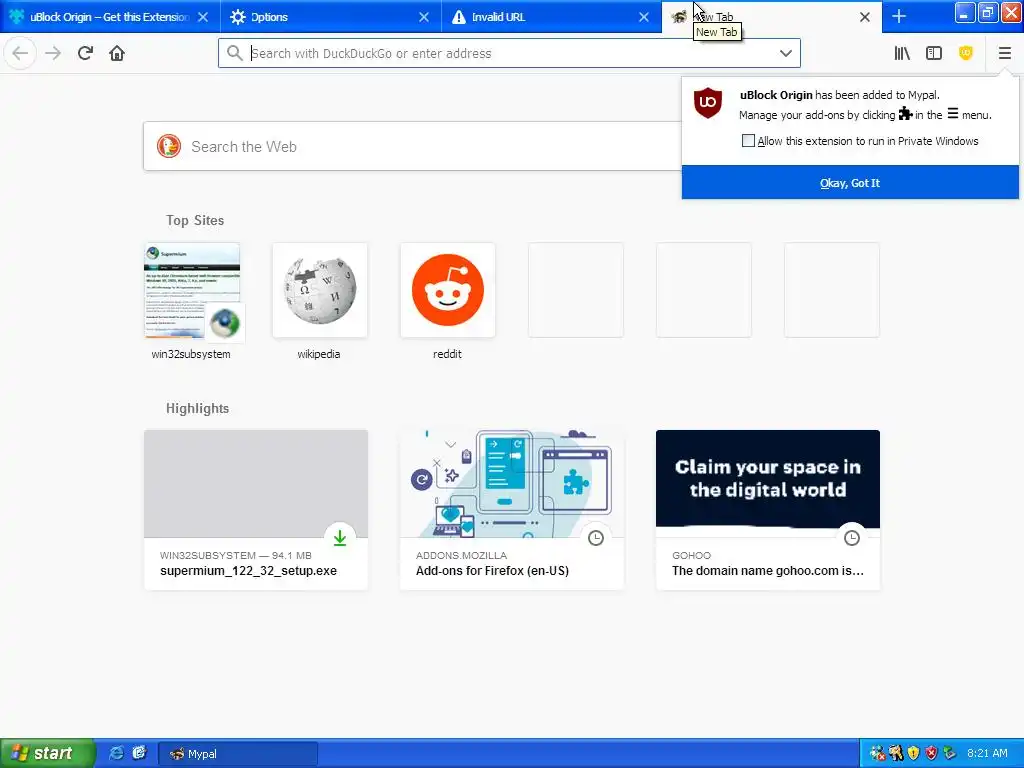The width and height of the screenshot is (1024, 768).
Task: Click the Windows Security Alert yellow shield tray icon
Action: (914, 754)
